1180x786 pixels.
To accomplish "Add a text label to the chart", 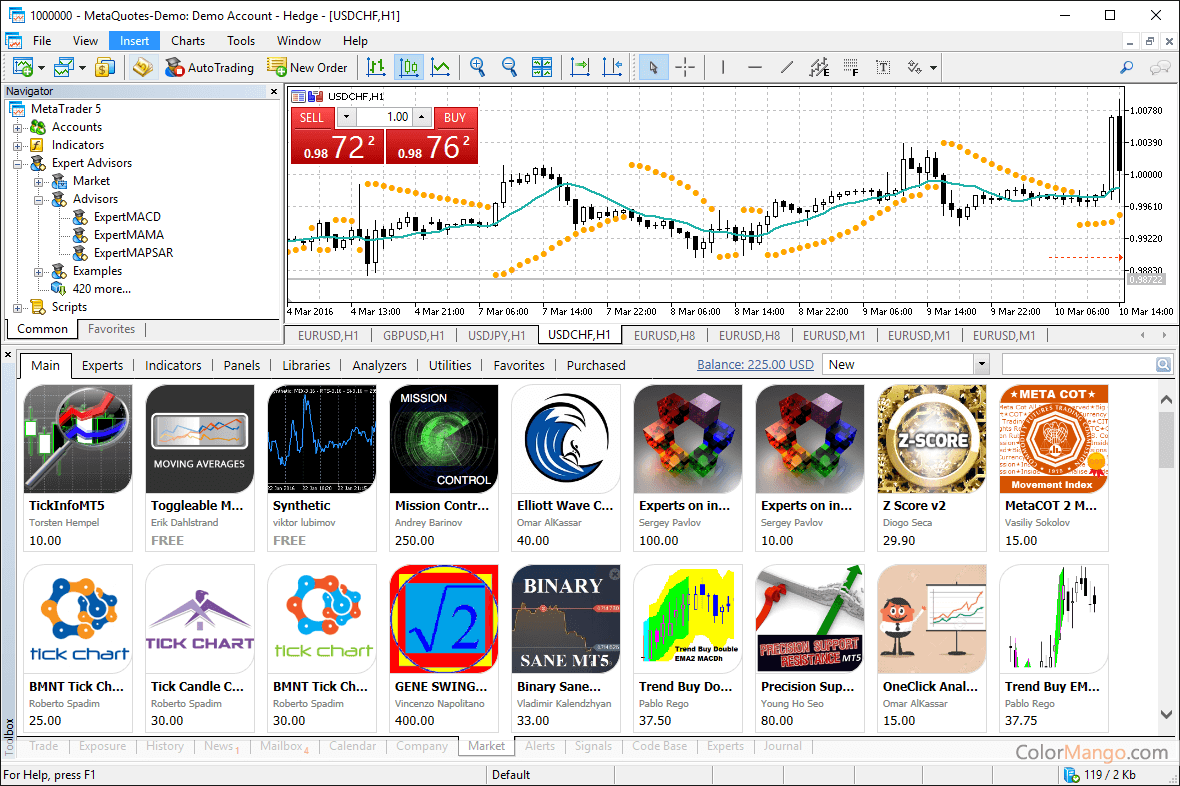I will tap(882, 67).
